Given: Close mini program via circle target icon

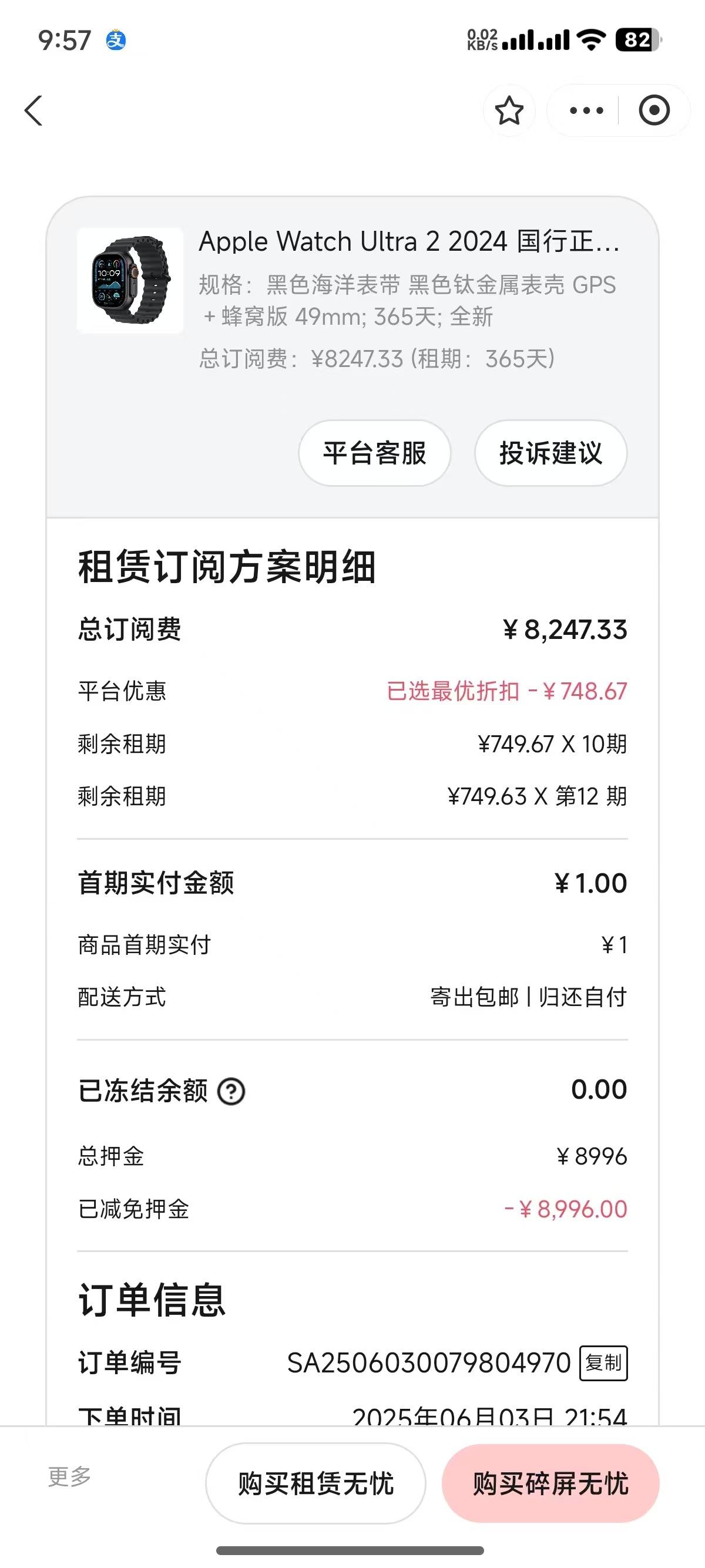Looking at the screenshot, I should click(x=654, y=110).
